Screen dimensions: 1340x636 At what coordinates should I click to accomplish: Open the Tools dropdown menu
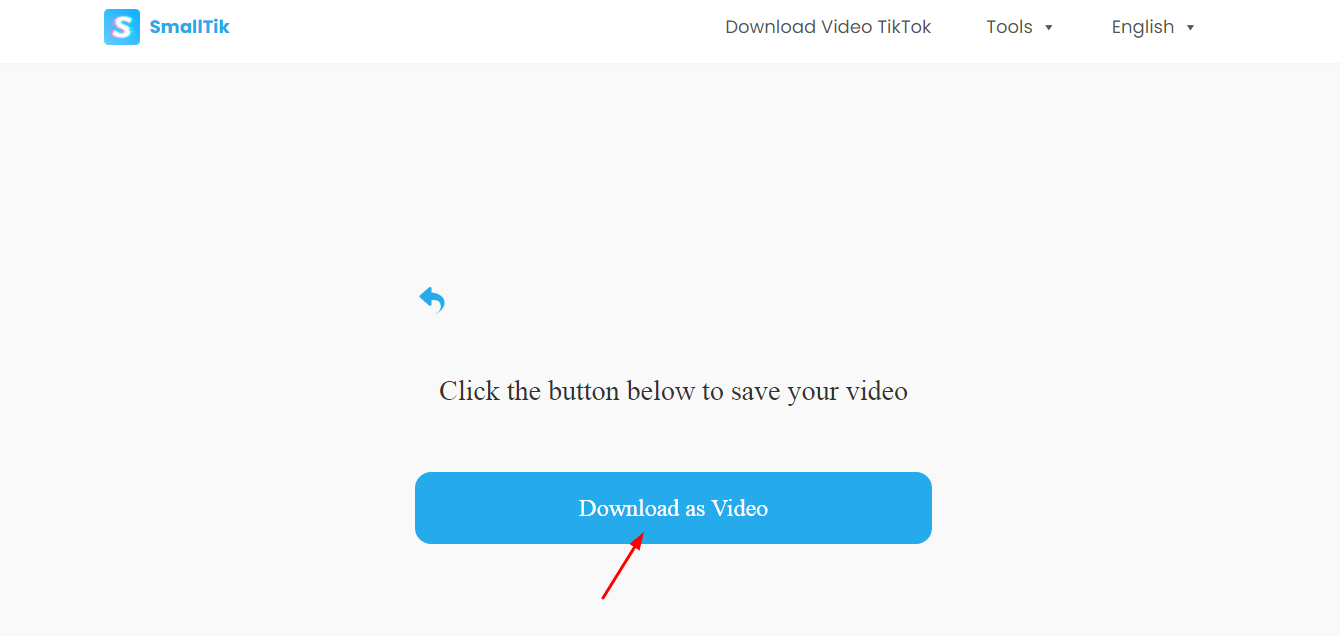tap(1020, 27)
